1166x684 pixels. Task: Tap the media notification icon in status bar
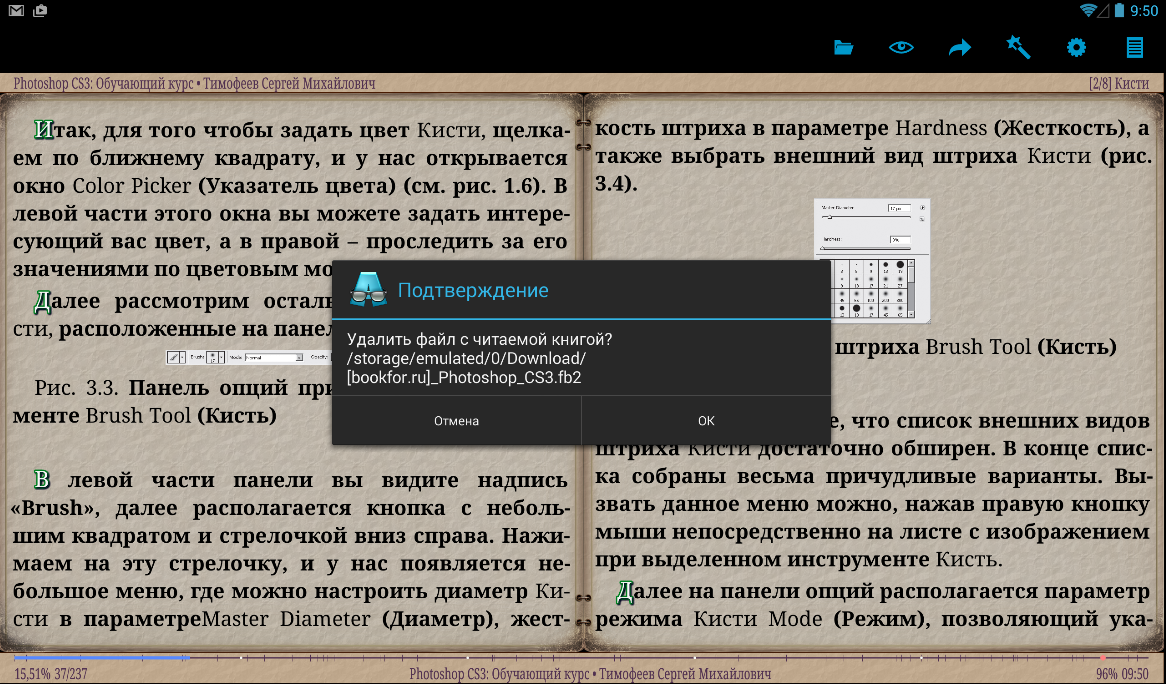point(40,11)
